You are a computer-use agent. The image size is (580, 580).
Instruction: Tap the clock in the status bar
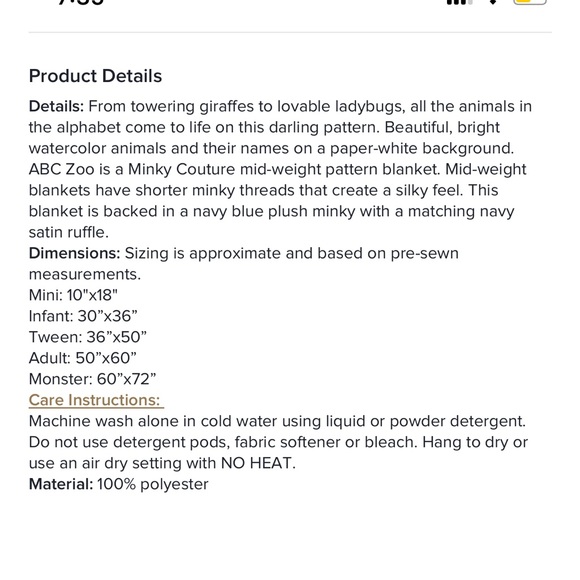pos(81,2)
